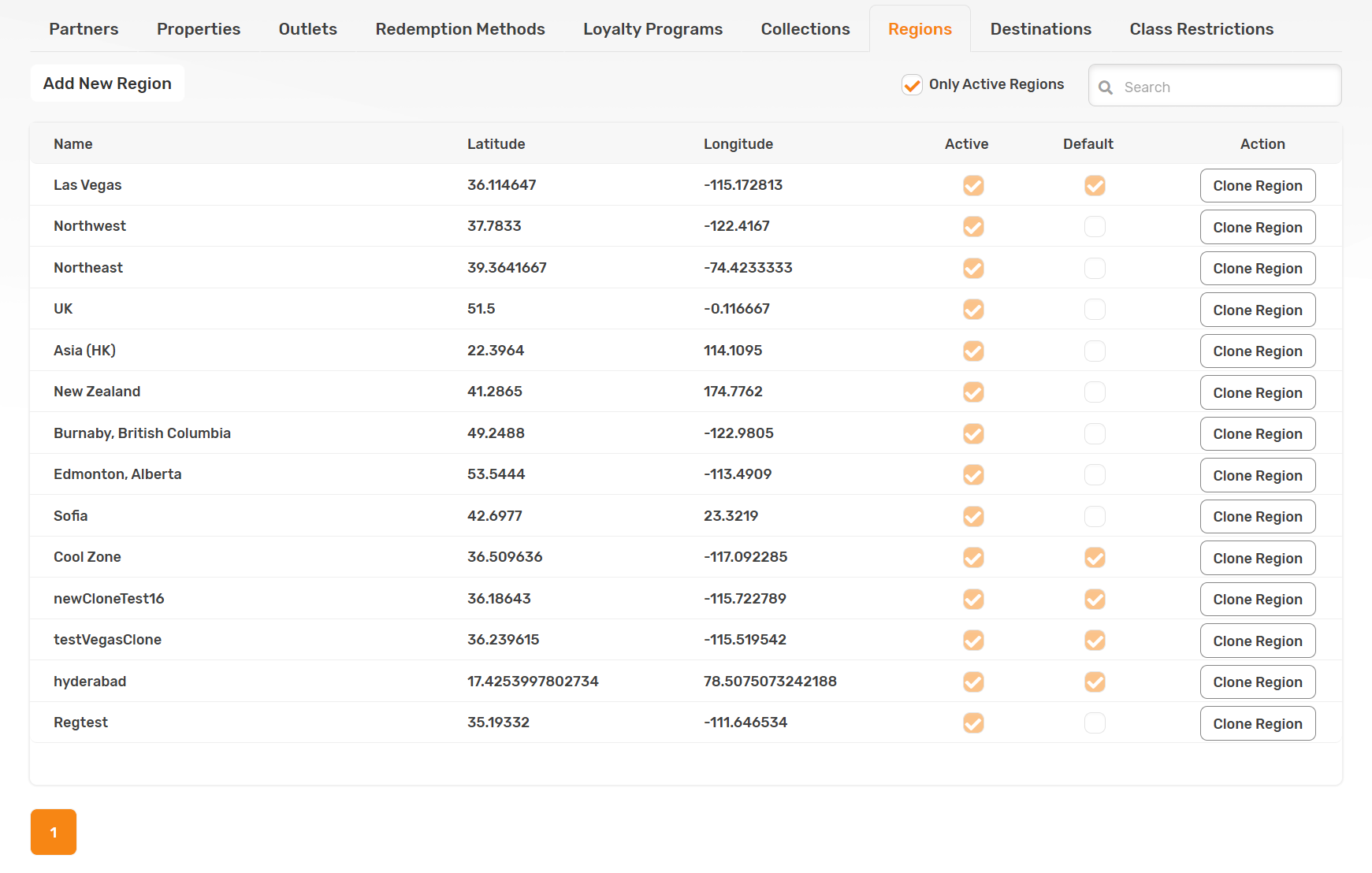Image resolution: width=1372 pixels, height=873 pixels.
Task: Uncheck Active for hyderabad region
Action: coord(973,682)
